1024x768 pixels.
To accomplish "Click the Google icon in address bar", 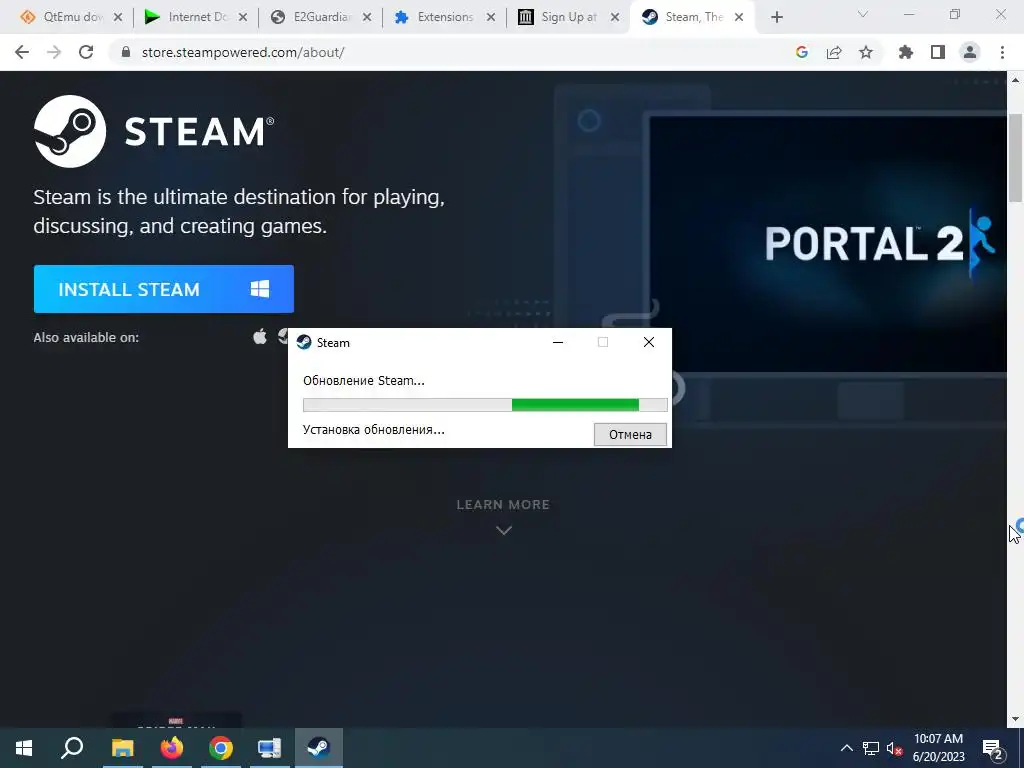I will [802, 52].
